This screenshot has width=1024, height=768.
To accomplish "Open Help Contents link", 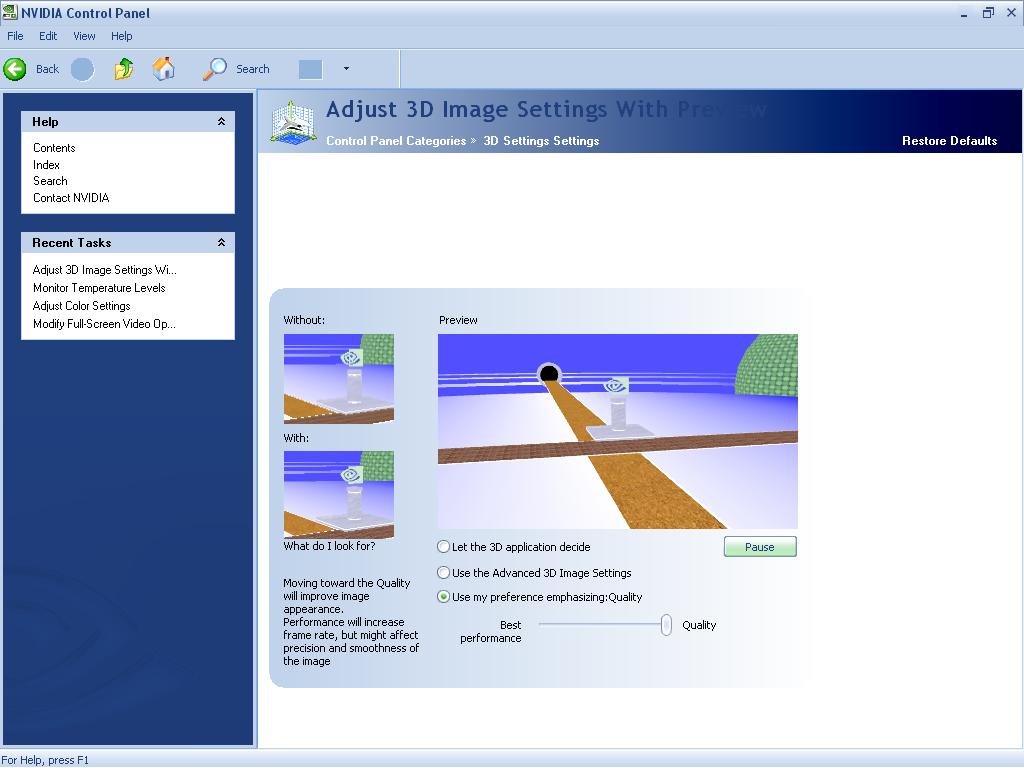I will (54, 148).
